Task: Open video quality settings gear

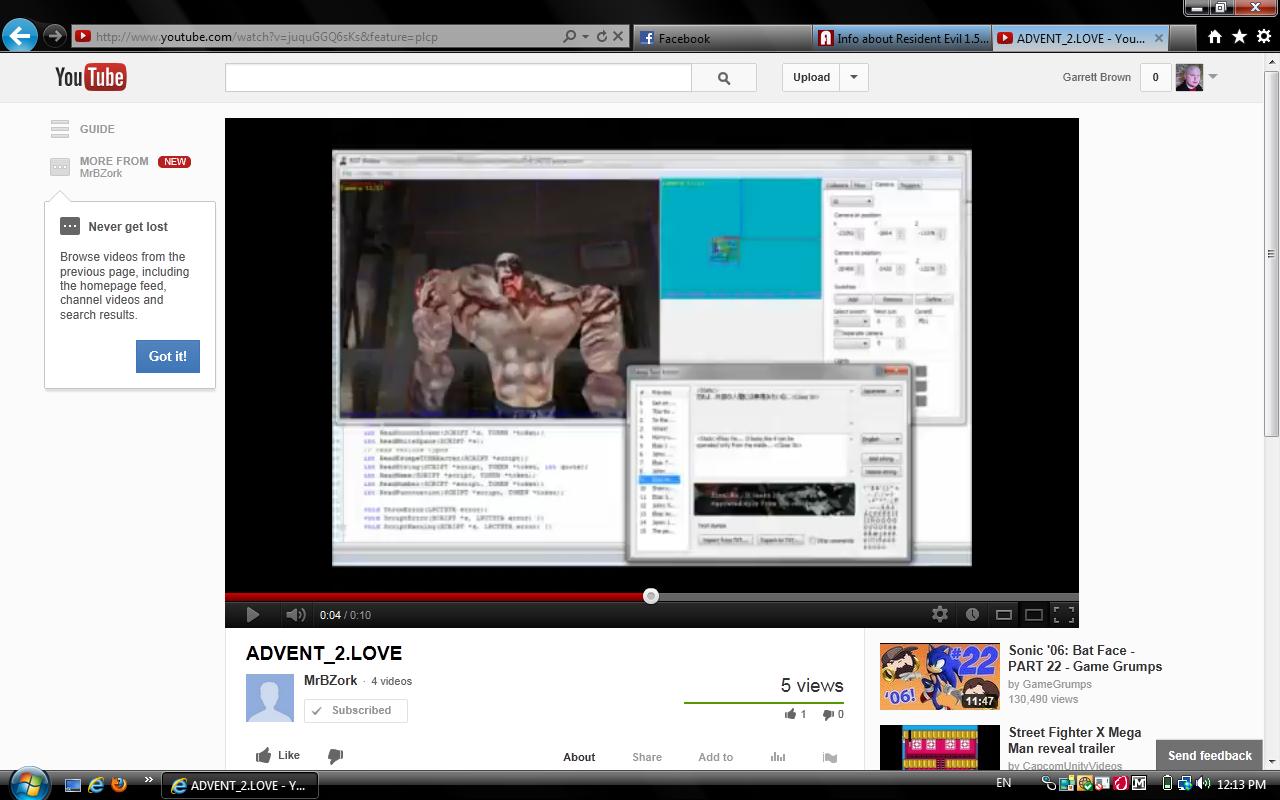Action: [940, 614]
